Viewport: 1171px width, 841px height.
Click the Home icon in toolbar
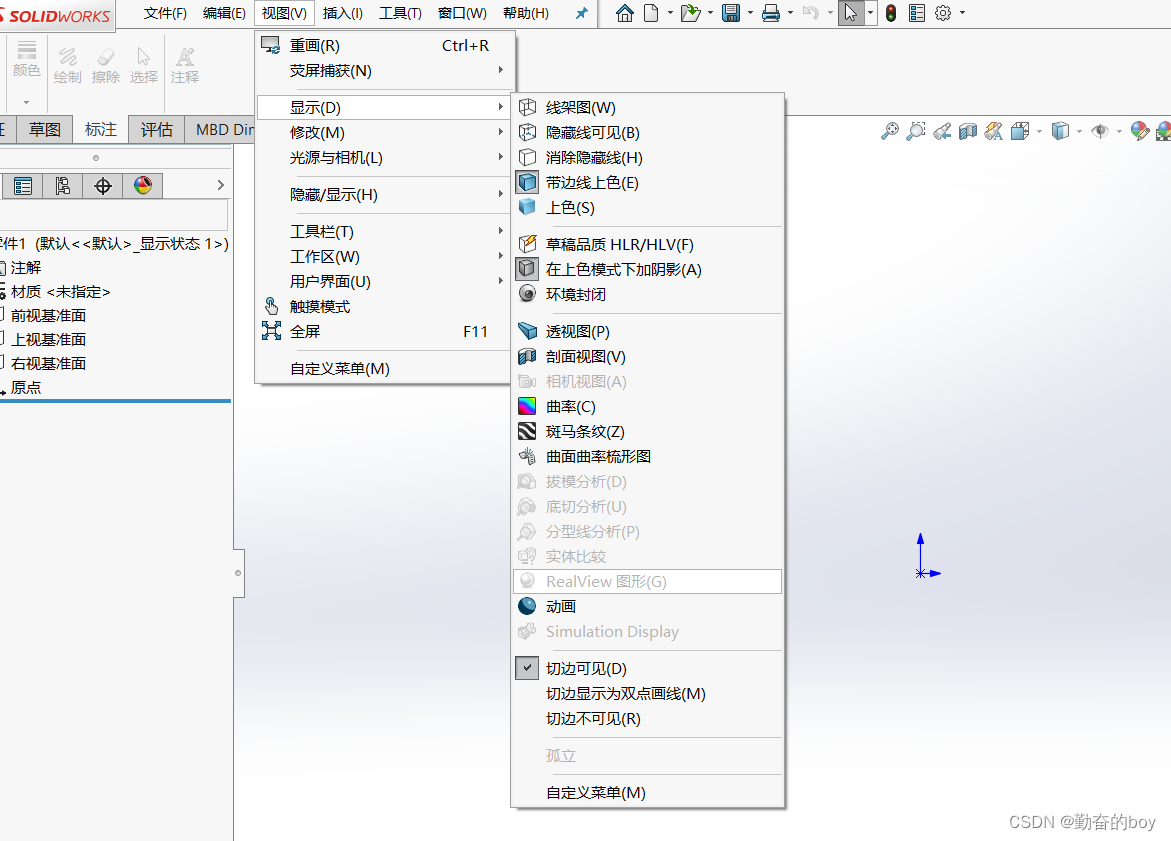(x=624, y=13)
